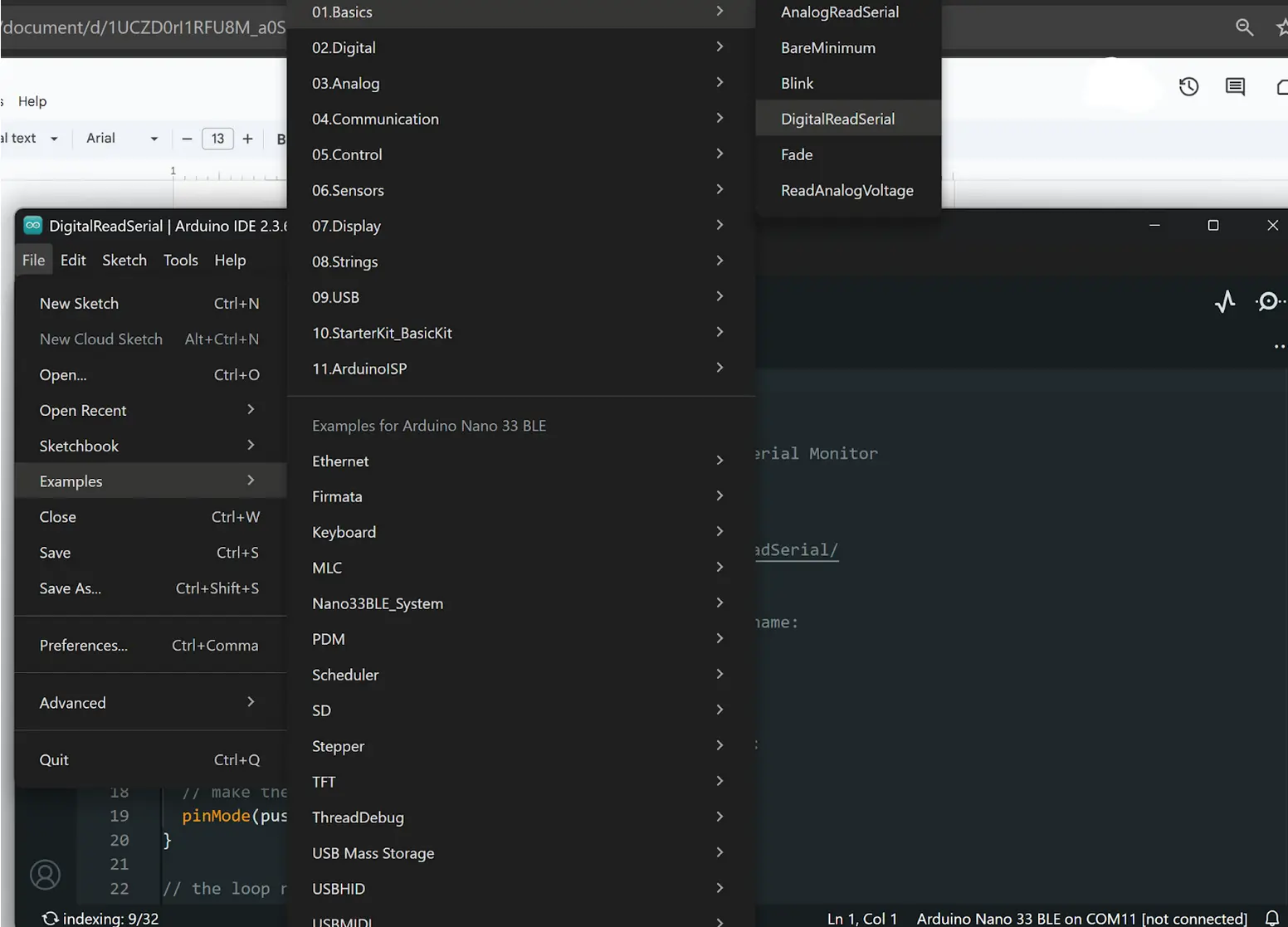Viewport: 1288px width, 927px height.
Task: Choose Open... from File menu
Action: [x=150, y=375]
